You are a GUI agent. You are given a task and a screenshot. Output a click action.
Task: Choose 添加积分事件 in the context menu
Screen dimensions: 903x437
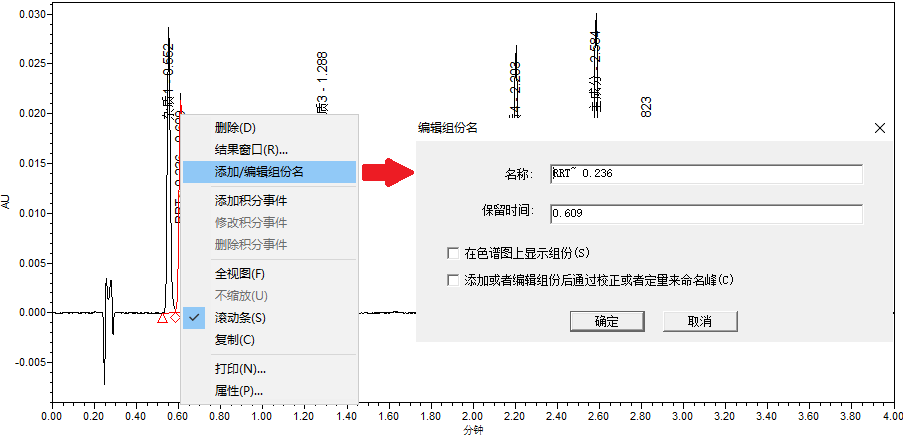[269, 200]
